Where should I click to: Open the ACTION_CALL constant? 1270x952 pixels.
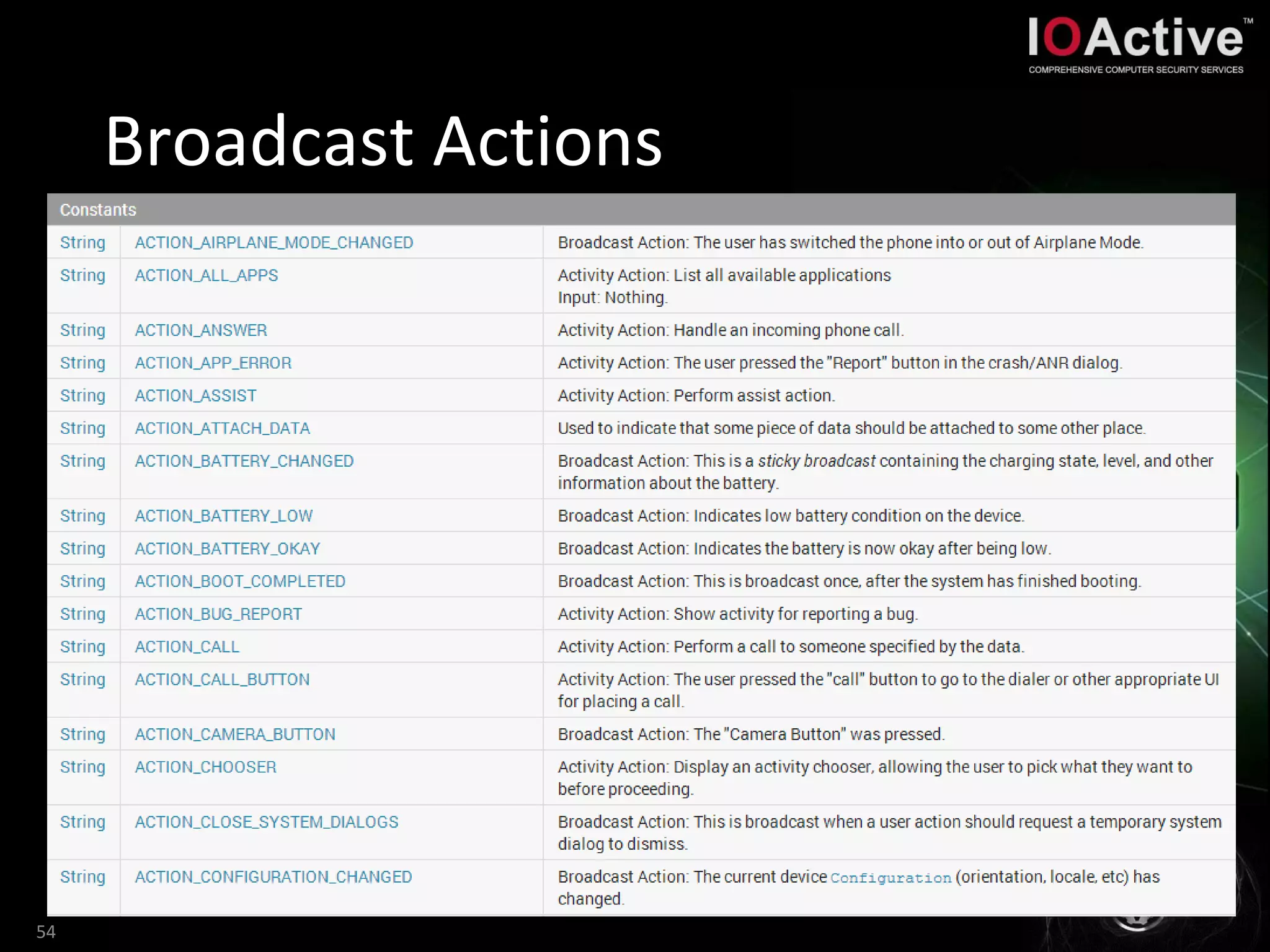tap(187, 646)
